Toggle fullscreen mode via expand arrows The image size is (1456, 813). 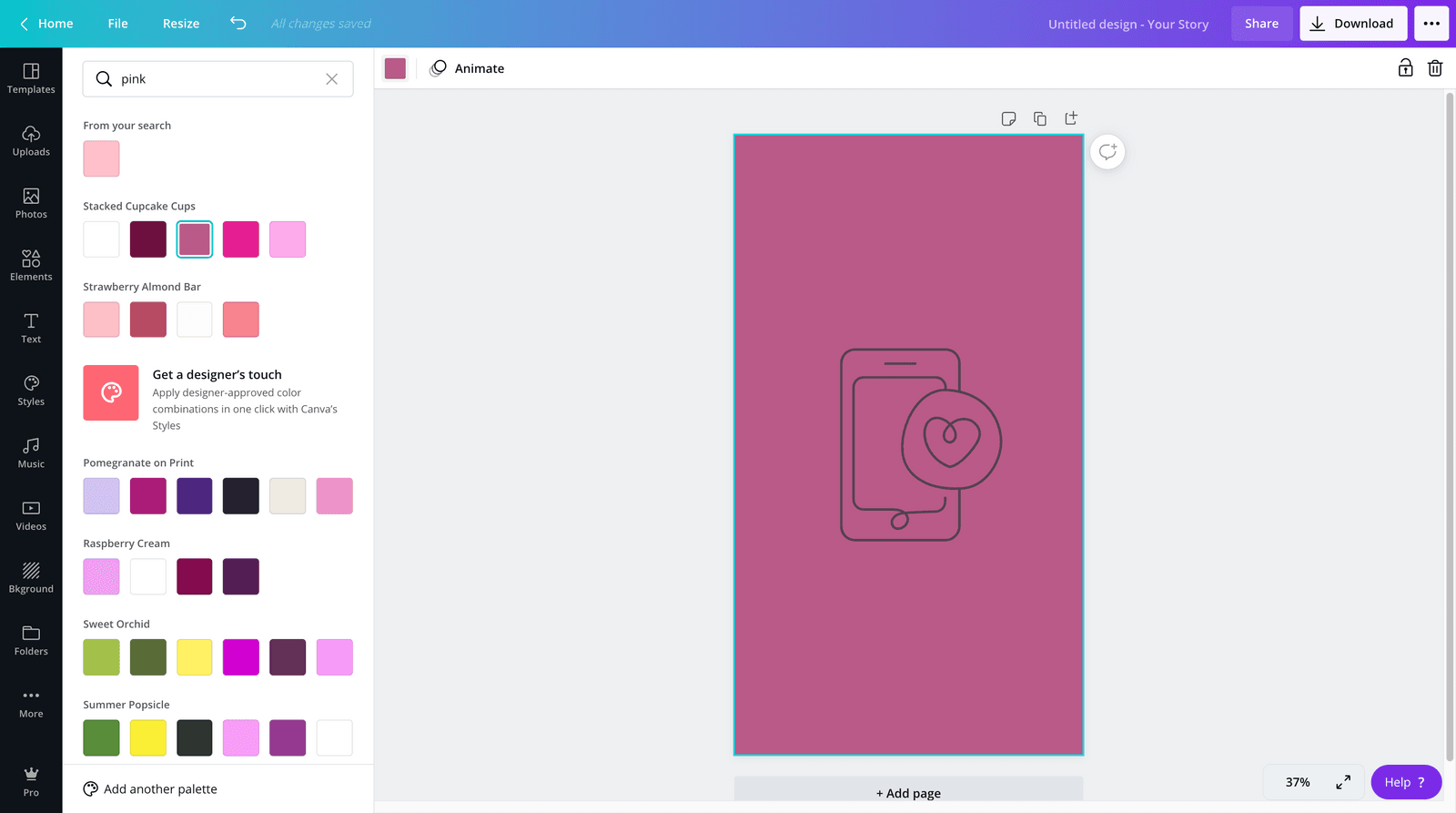[1343, 782]
